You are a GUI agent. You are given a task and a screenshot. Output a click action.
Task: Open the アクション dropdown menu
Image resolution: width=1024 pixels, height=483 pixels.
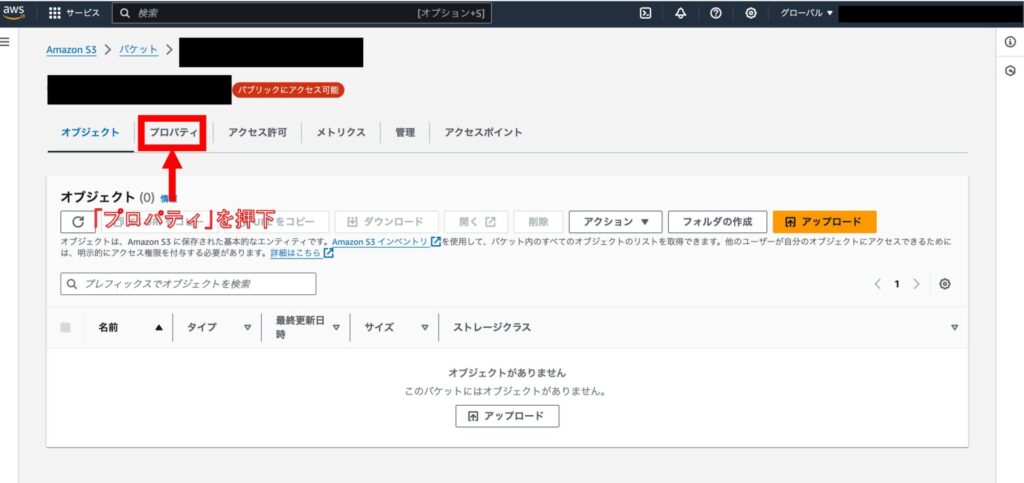point(616,222)
